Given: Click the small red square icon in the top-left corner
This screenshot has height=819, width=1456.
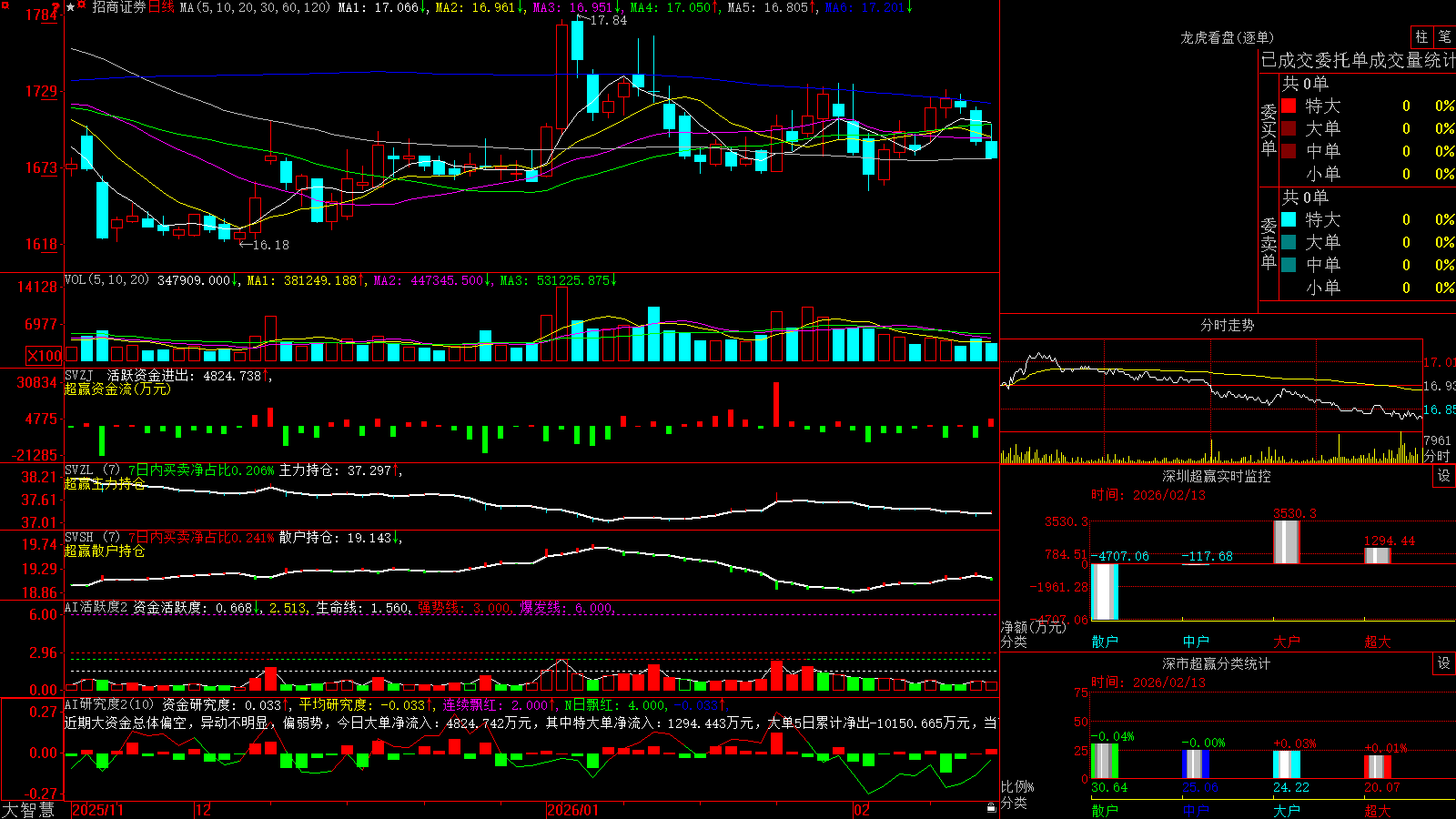Looking at the screenshot, I should point(5,5).
